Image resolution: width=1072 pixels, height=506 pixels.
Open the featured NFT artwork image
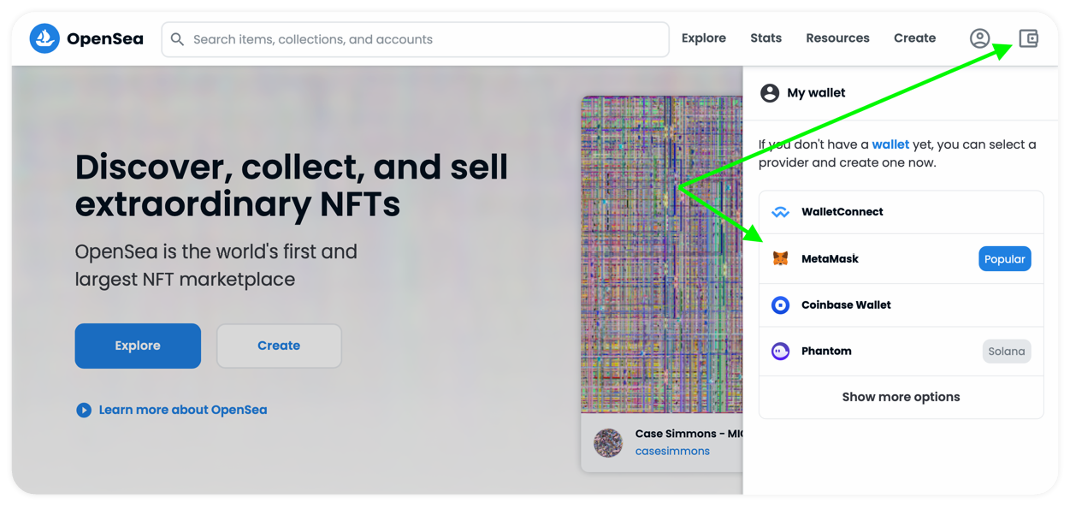click(x=661, y=250)
